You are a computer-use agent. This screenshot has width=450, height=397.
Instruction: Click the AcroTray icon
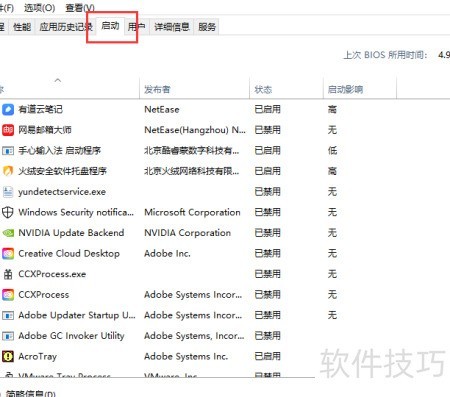pos(8,356)
